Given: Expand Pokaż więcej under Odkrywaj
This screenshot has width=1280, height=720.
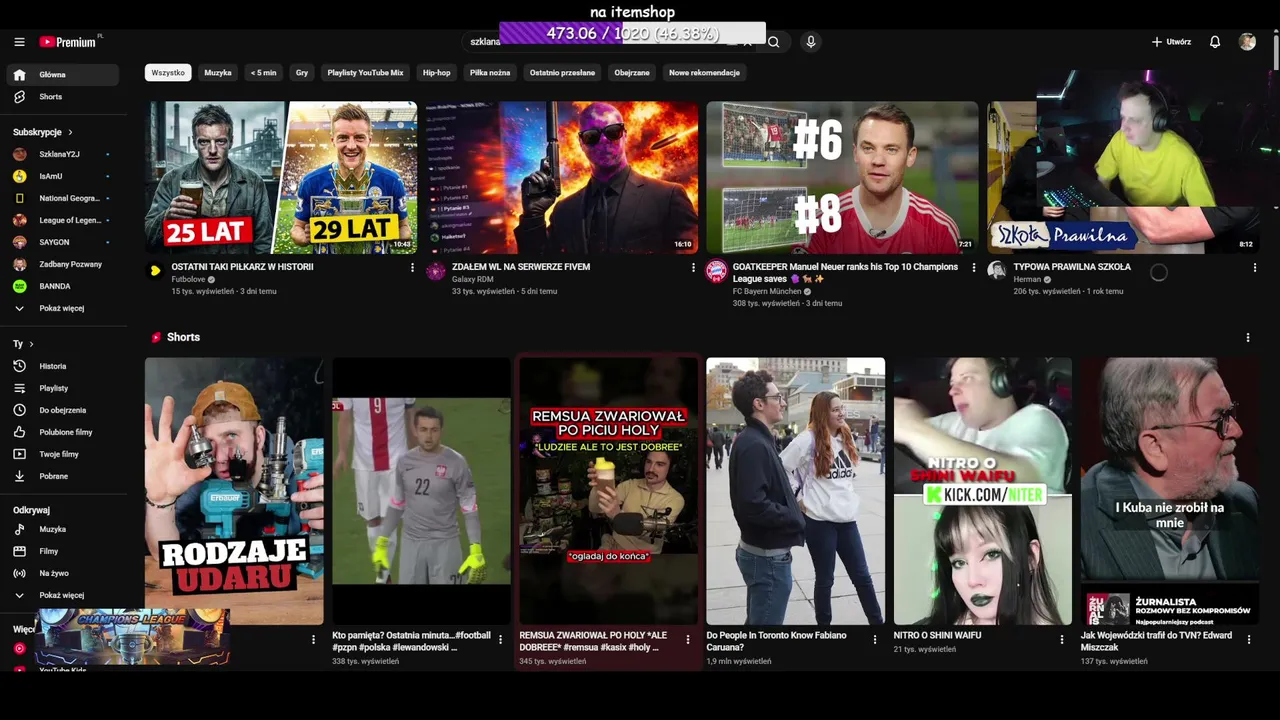Looking at the screenshot, I should (62, 595).
